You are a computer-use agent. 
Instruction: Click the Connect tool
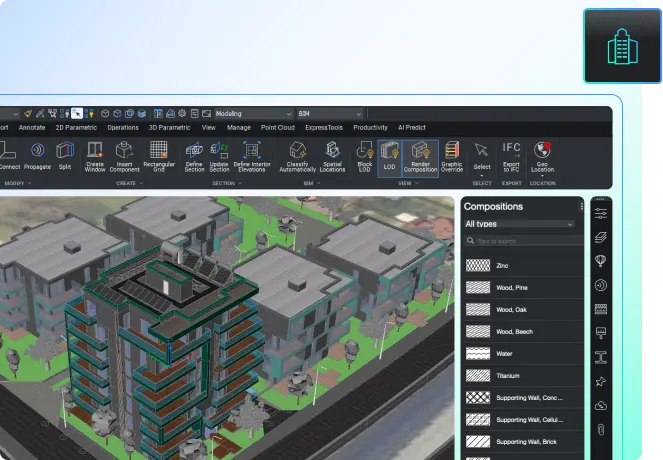pos(8,156)
